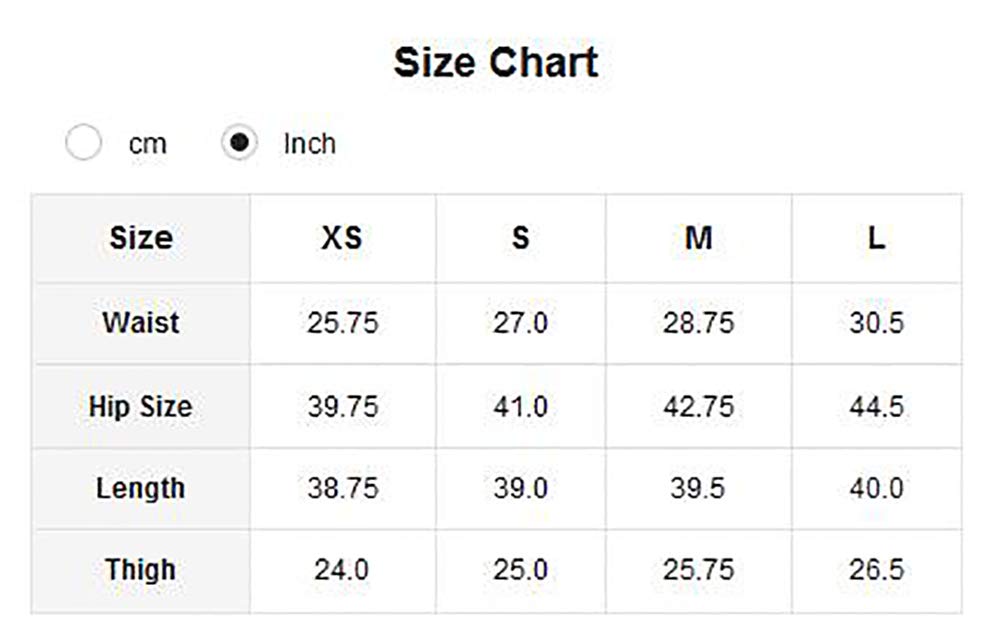
Task: Click the cm label text
Action: coord(147,144)
